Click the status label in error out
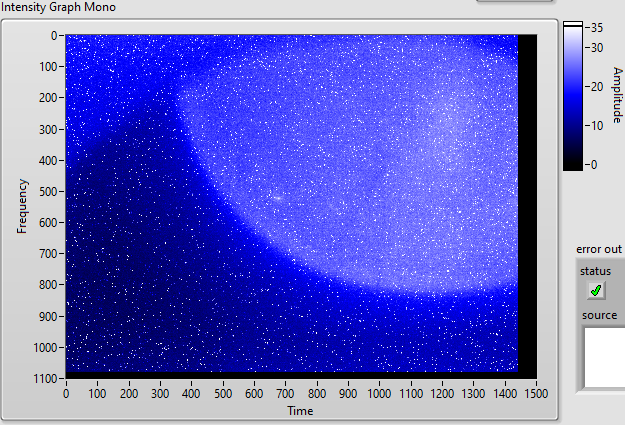625x425 pixels. pos(595,271)
